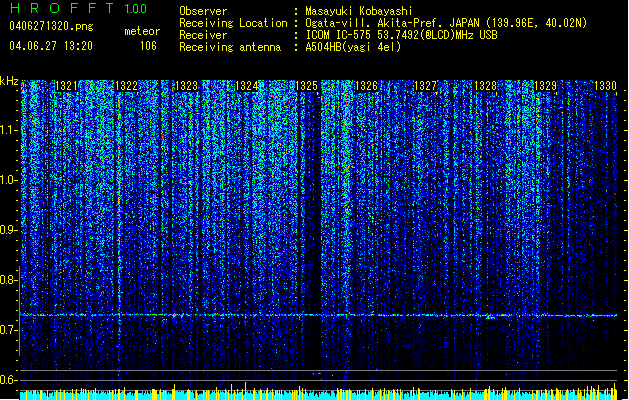The height and width of the screenshot is (400, 629).
Task: Click the meteor label
Action: click(142, 31)
